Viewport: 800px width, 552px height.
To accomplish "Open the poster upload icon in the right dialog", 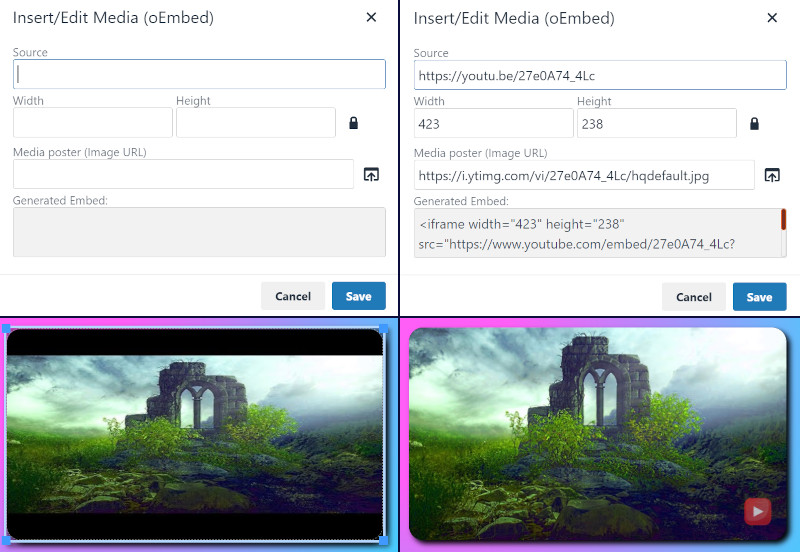I will 772,175.
